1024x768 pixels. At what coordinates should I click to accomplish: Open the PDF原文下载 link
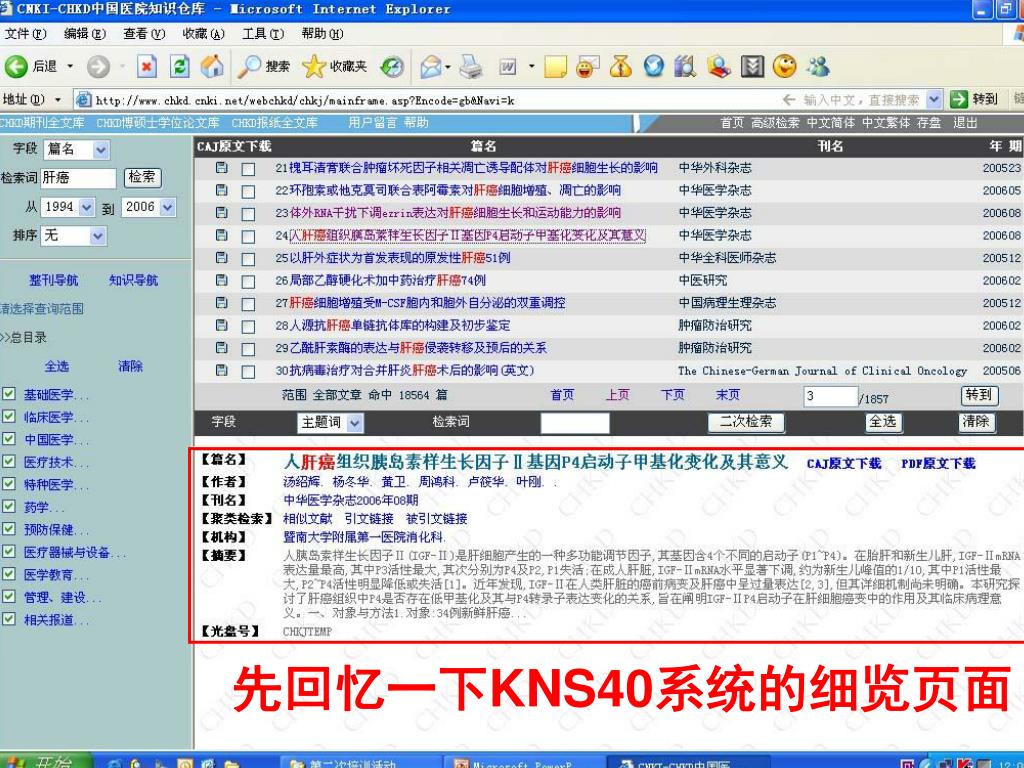click(x=938, y=463)
